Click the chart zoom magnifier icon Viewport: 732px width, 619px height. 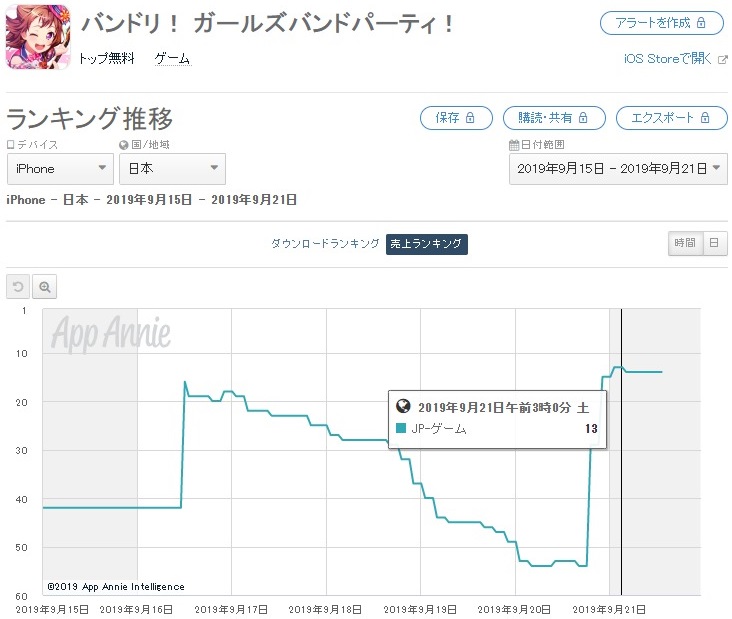point(44,286)
